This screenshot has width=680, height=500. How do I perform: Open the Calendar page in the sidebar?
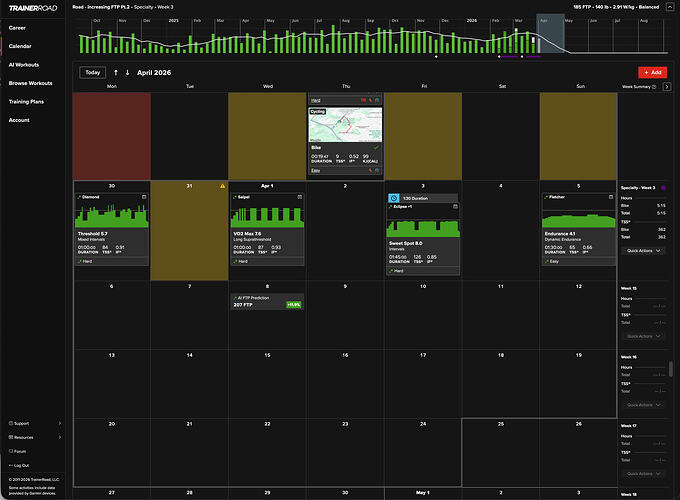(20, 46)
